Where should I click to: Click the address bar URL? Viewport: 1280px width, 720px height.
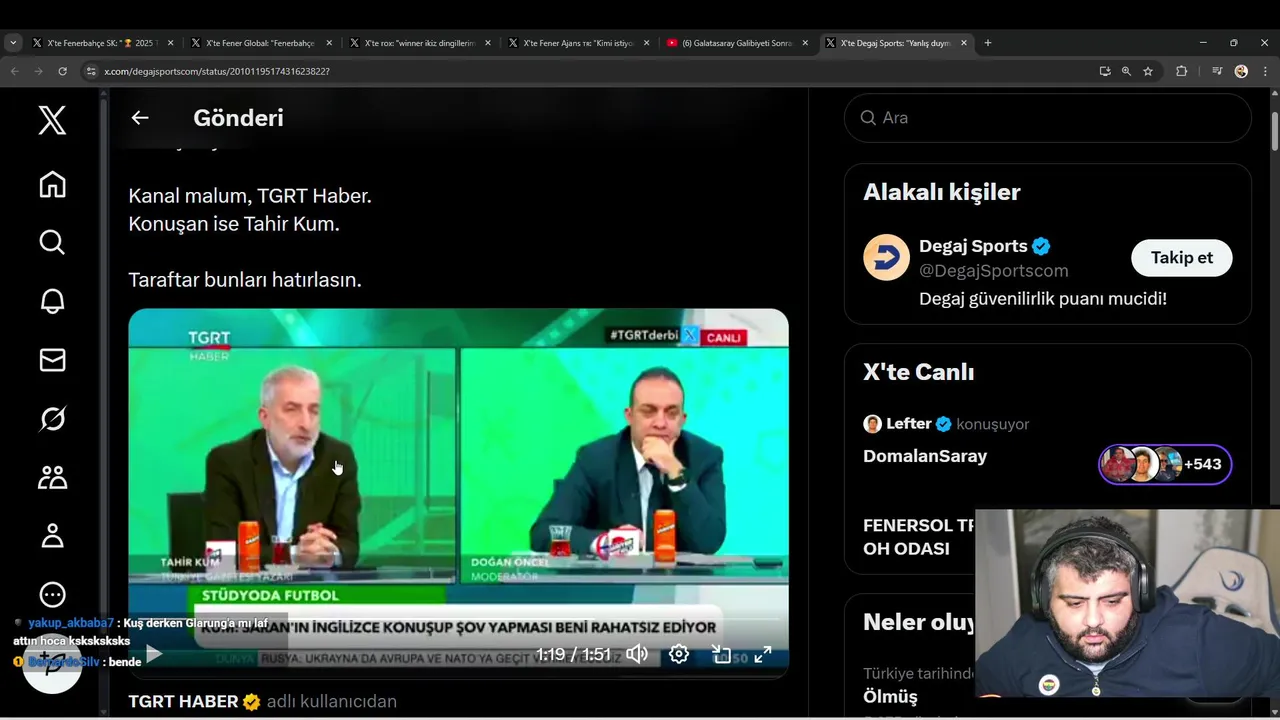click(x=217, y=71)
